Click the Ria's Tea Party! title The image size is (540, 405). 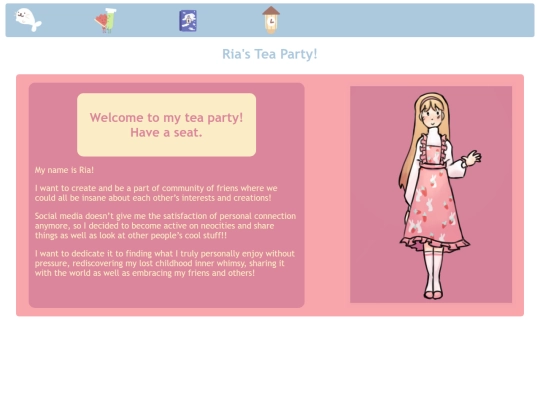(x=270, y=54)
